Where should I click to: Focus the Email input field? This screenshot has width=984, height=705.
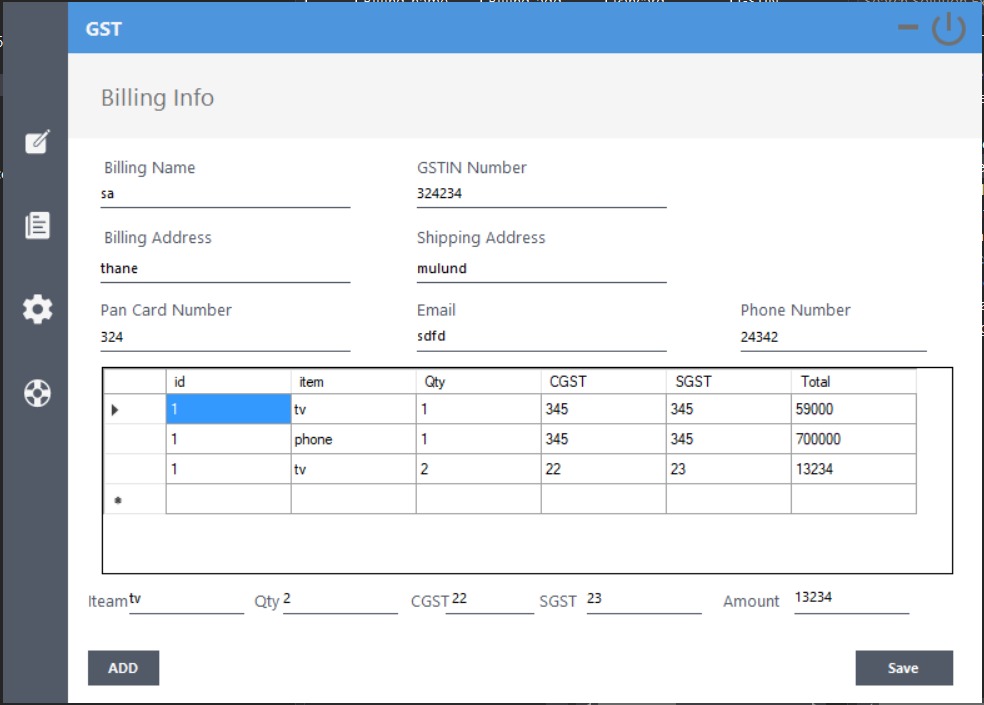[541, 338]
